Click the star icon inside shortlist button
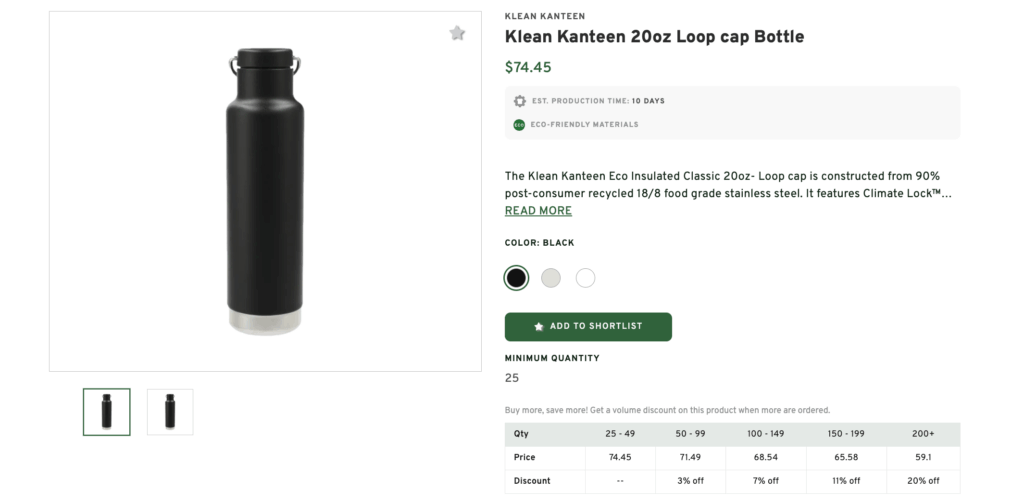Viewport: 1024px width, 502px height. 539,327
